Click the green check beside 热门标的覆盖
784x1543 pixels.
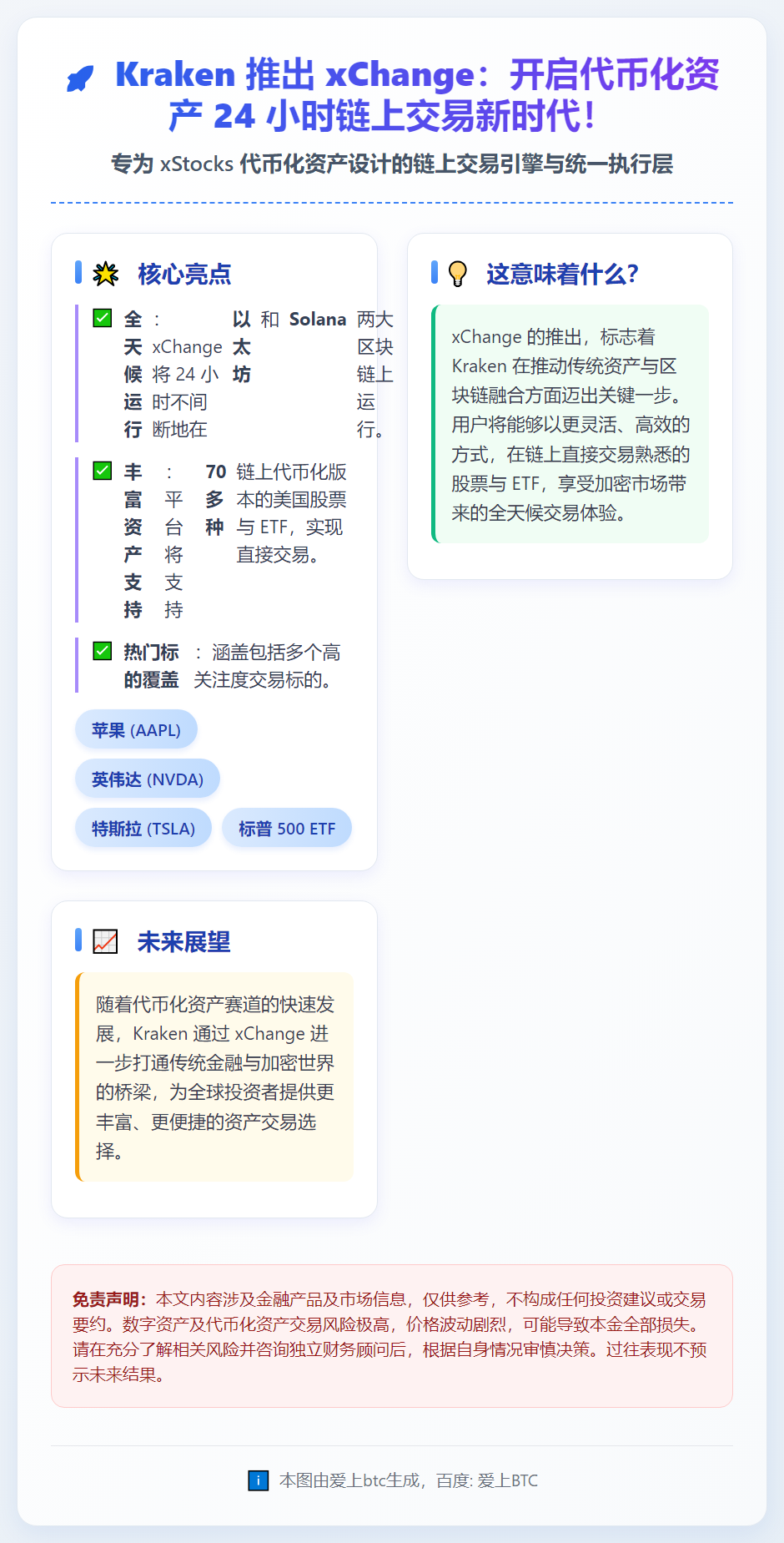click(102, 651)
